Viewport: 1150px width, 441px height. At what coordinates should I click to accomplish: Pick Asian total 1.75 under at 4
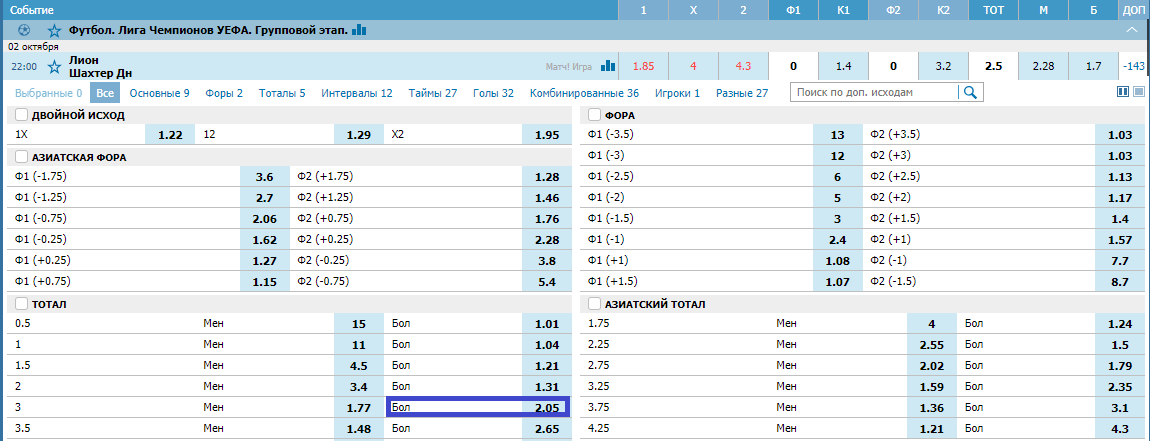click(x=932, y=324)
